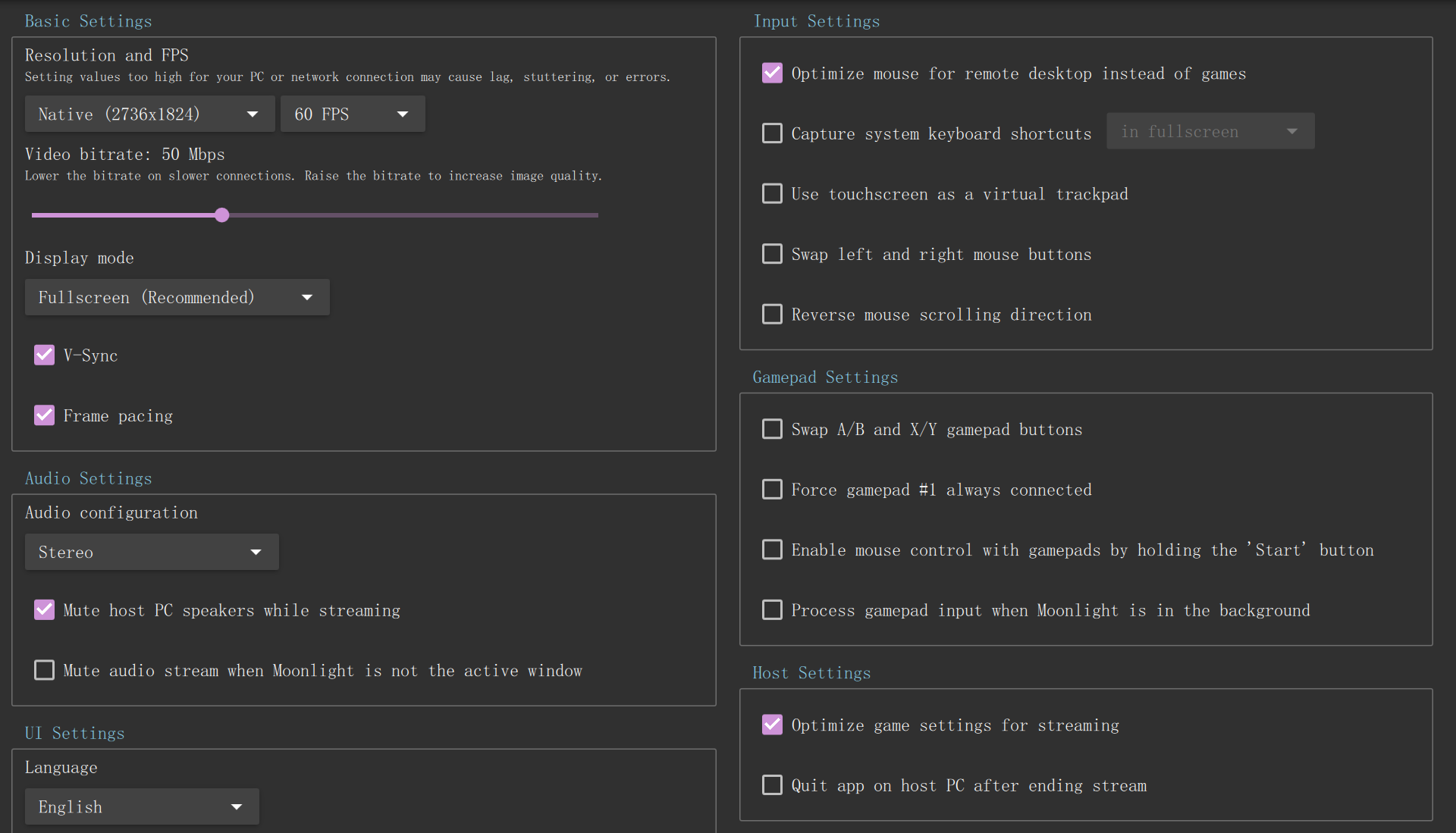Viewport: 1456px width, 833px height.
Task: Enable touchscreen as virtual trackpad
Action: pyautogui.click(x=772, y=193)
